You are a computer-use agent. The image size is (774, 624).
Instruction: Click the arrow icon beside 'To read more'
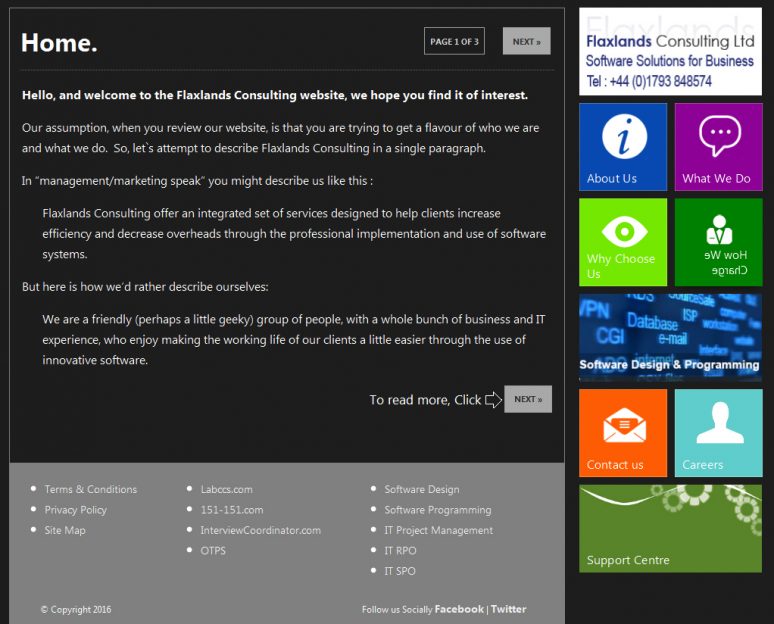(493, 400)
